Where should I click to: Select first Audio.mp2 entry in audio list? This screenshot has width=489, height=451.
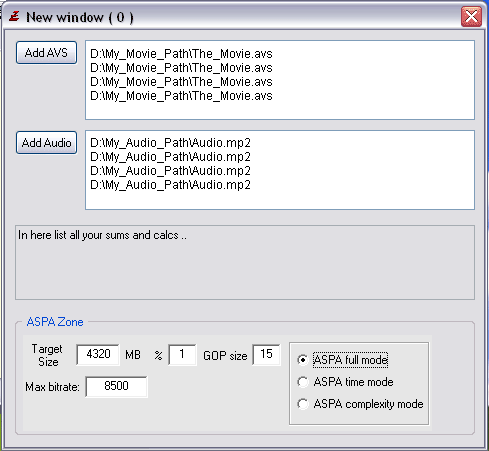point(170,143)
